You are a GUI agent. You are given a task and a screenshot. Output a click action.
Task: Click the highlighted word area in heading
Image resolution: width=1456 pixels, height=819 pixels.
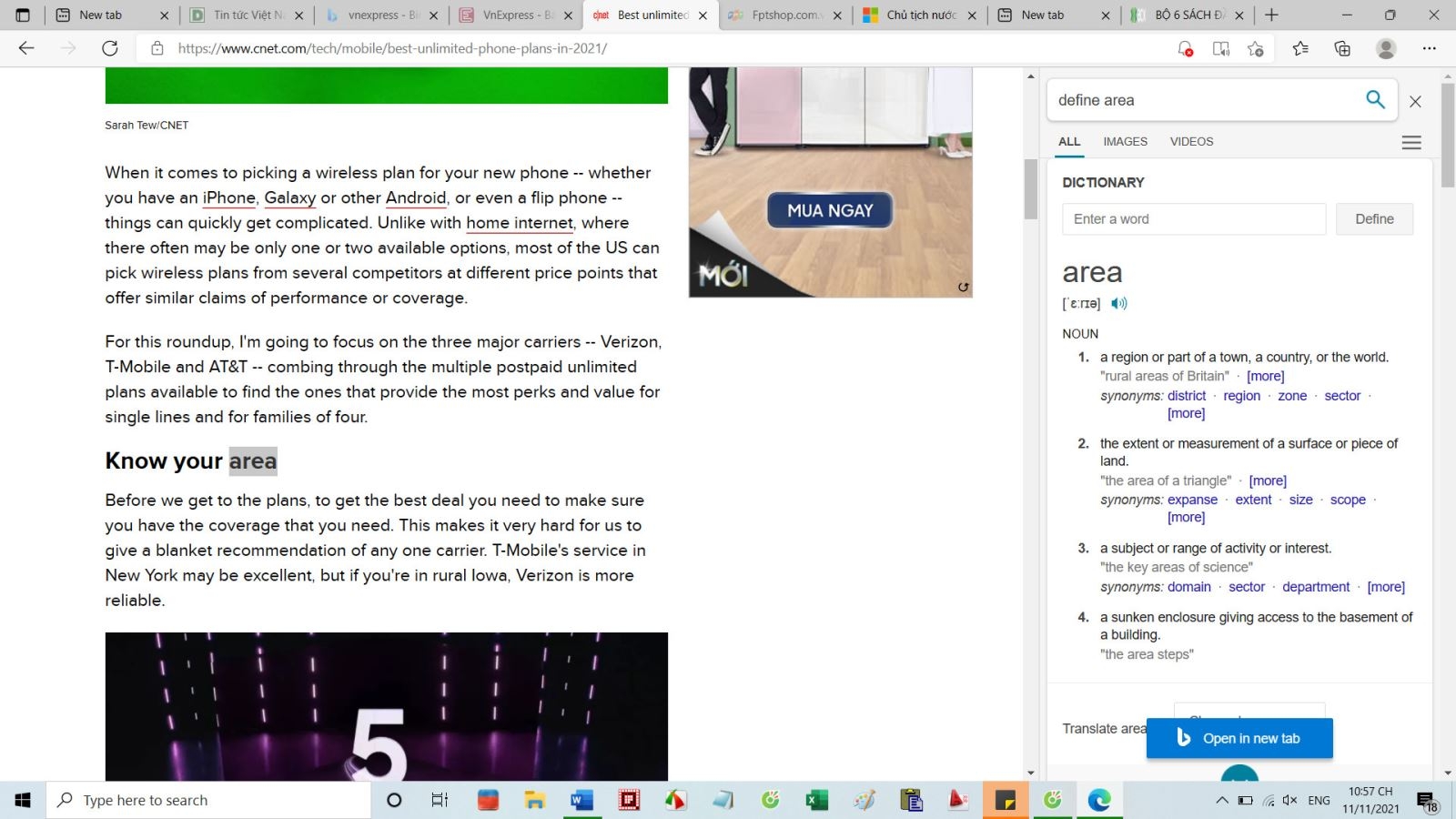point(253,460)
